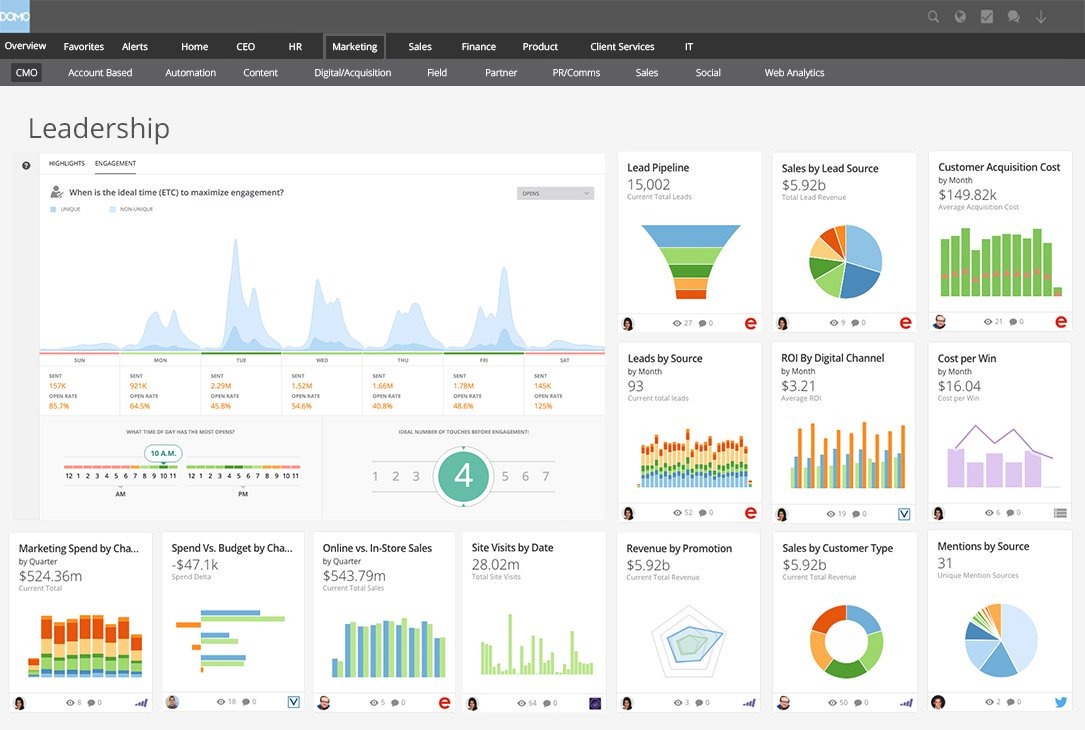Select number 6 on touches selector
Image resolution: width=1085 pixels, height=730 pixels.
click(x=525, y=476)
